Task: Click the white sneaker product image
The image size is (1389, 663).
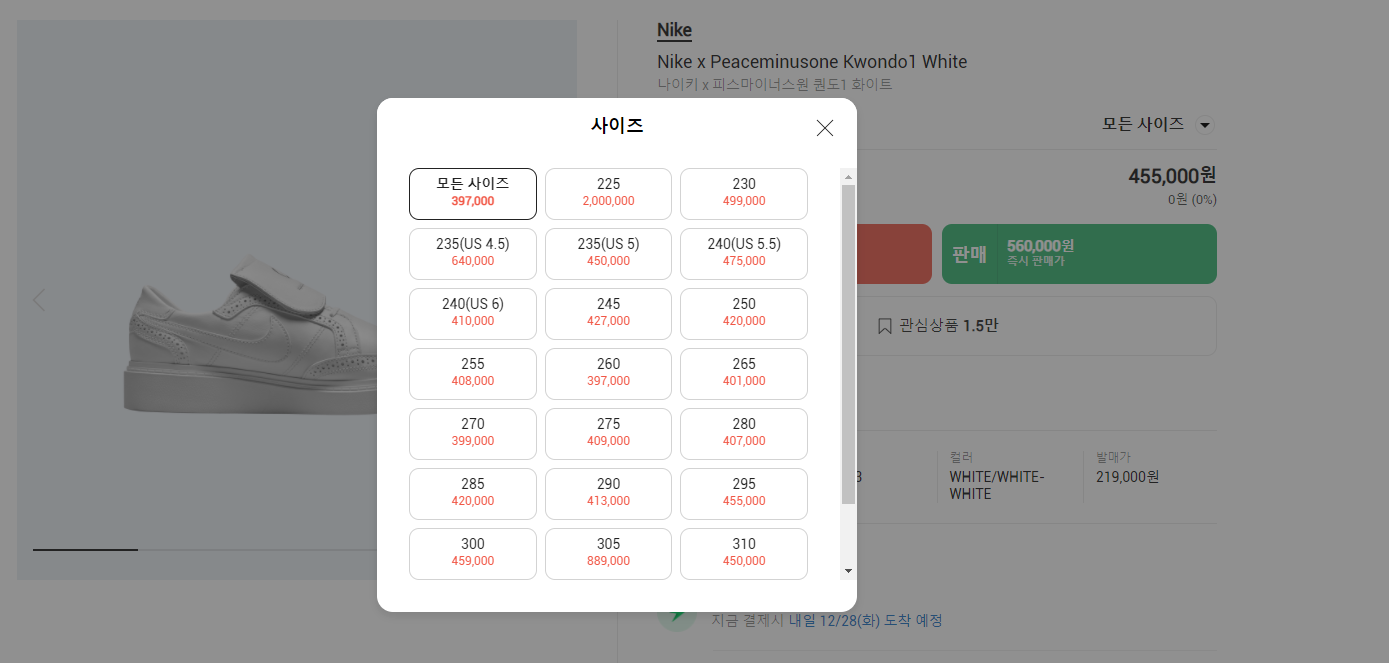Action: point(250,335)
